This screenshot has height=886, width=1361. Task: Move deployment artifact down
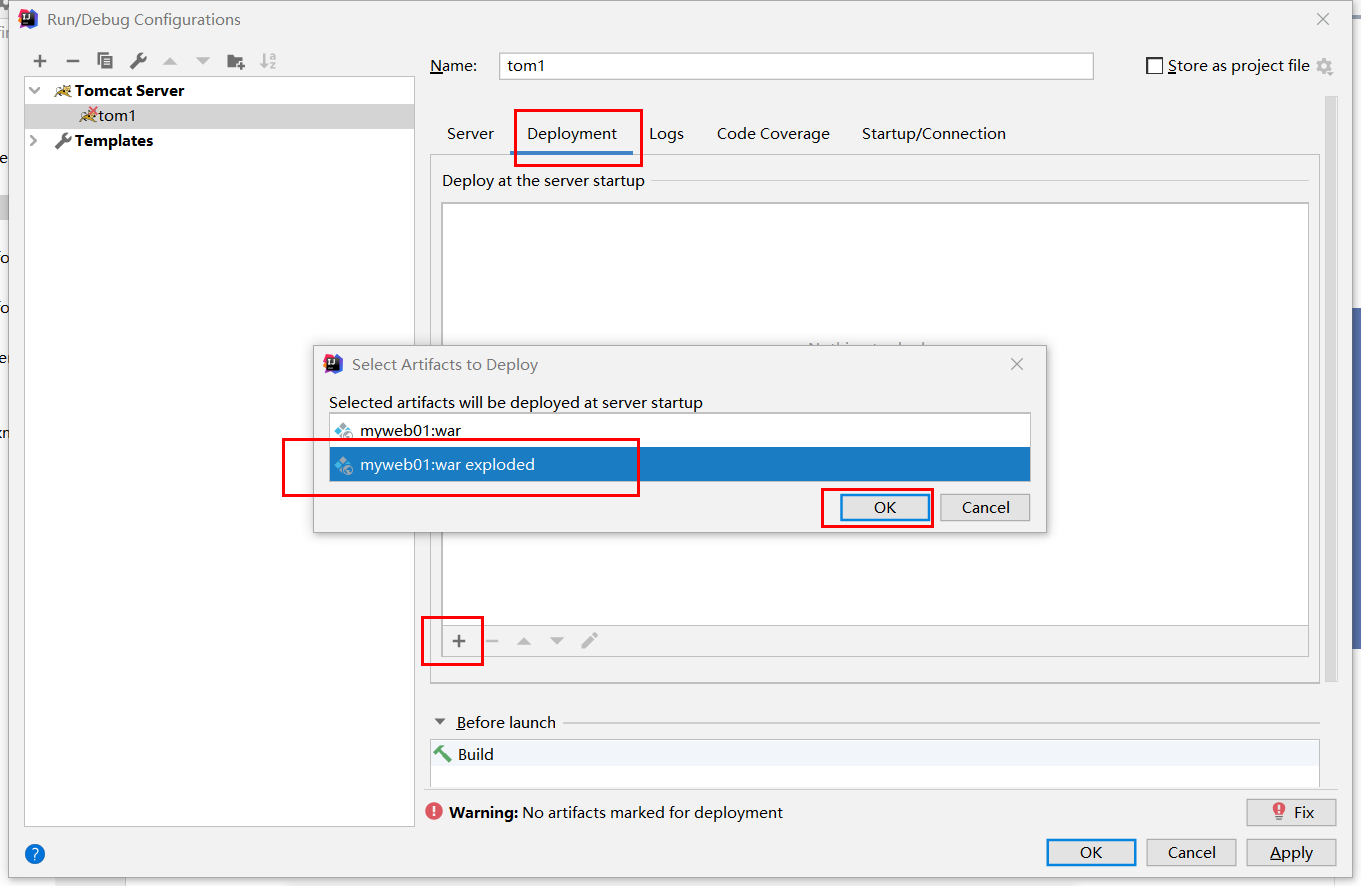coord(557,641)
